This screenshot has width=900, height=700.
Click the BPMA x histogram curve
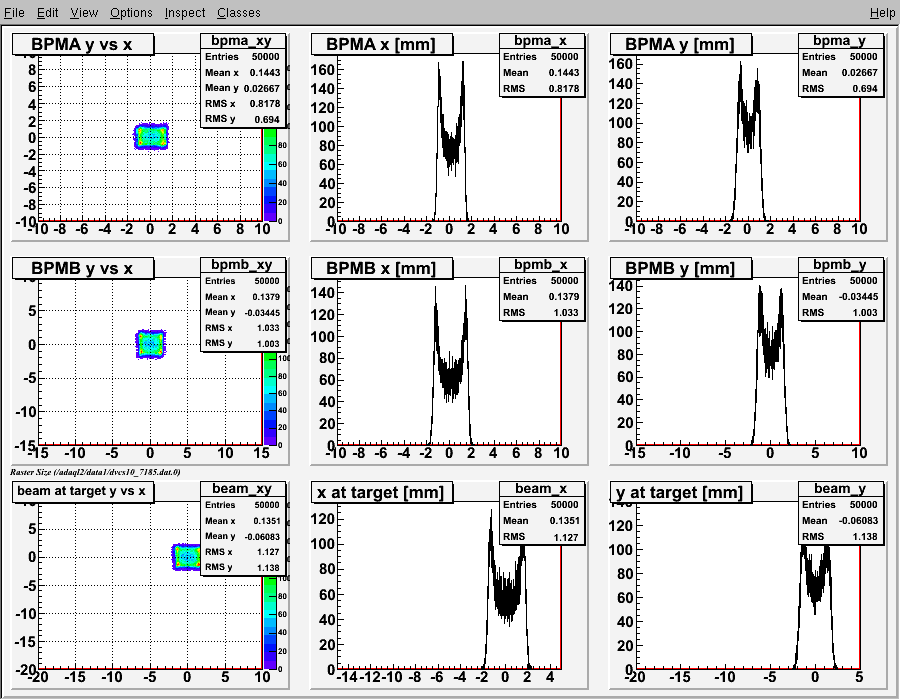tap(451, 143)
